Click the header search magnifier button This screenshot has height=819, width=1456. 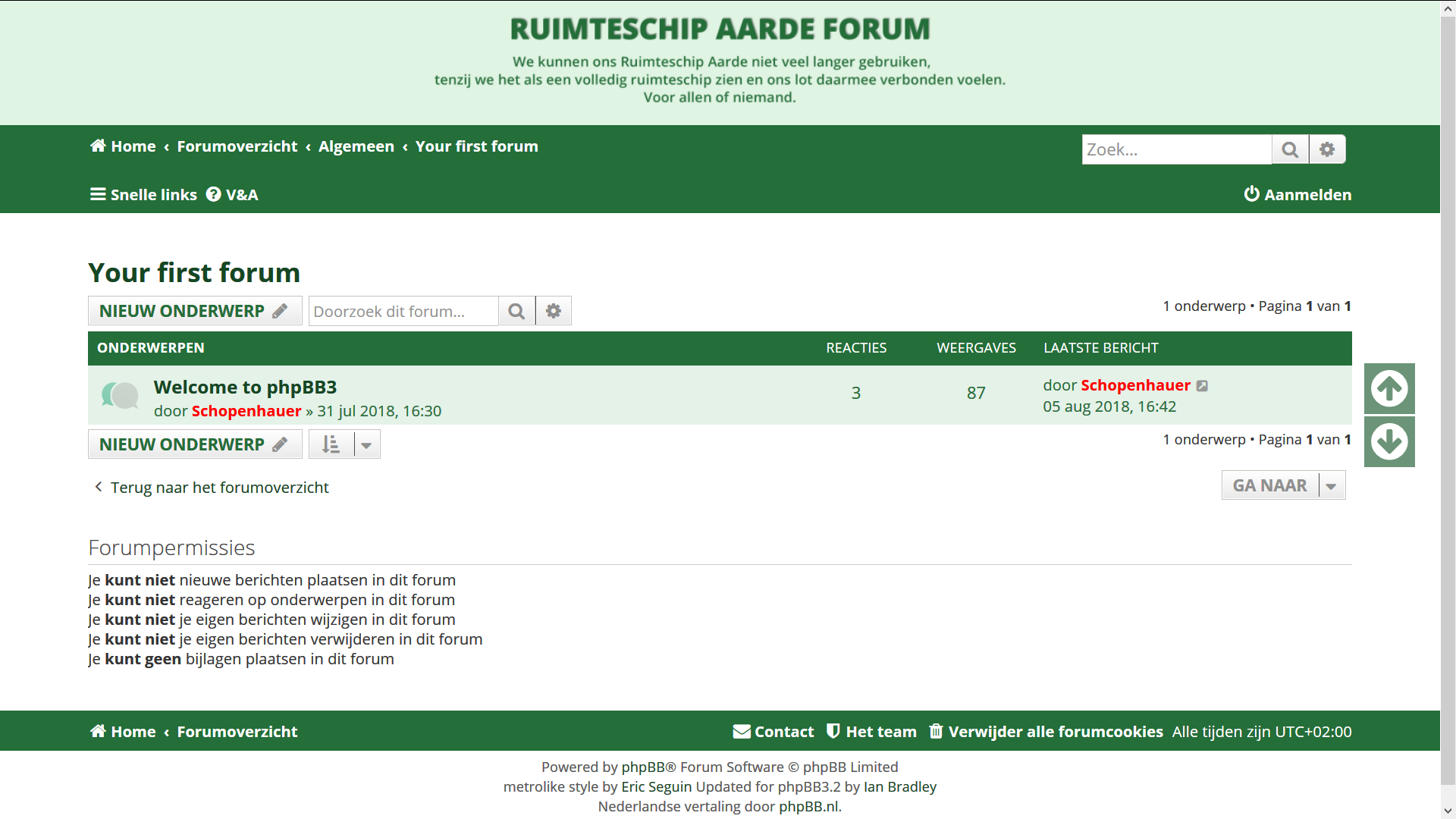1290,149
